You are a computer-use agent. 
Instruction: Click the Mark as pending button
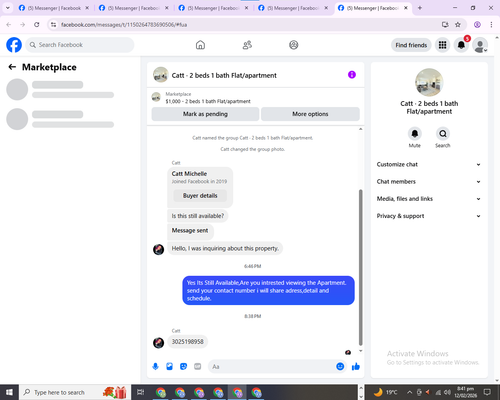tap(205, 114)
